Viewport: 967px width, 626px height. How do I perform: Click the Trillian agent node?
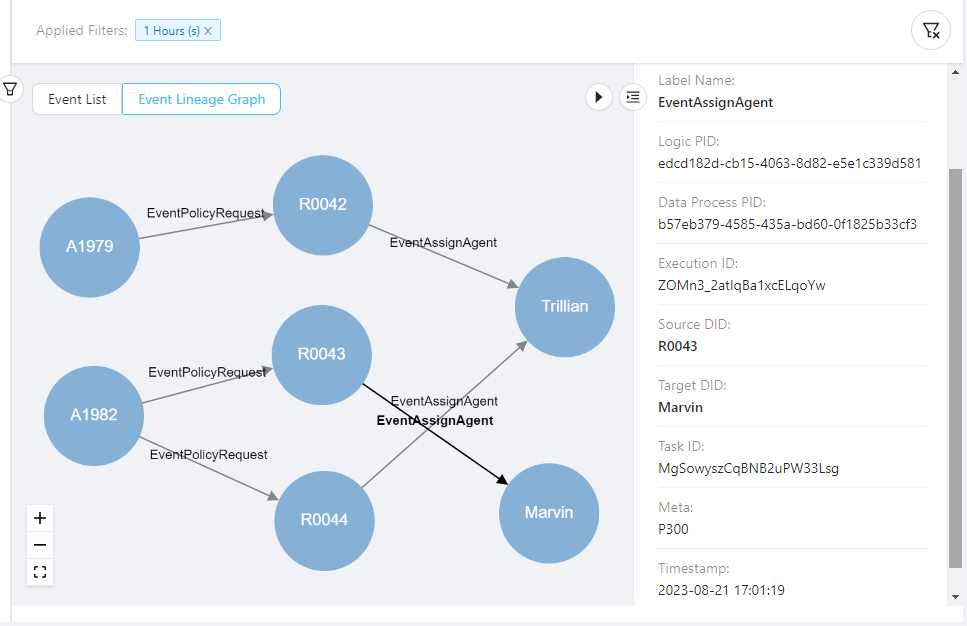tap(565, 307)
